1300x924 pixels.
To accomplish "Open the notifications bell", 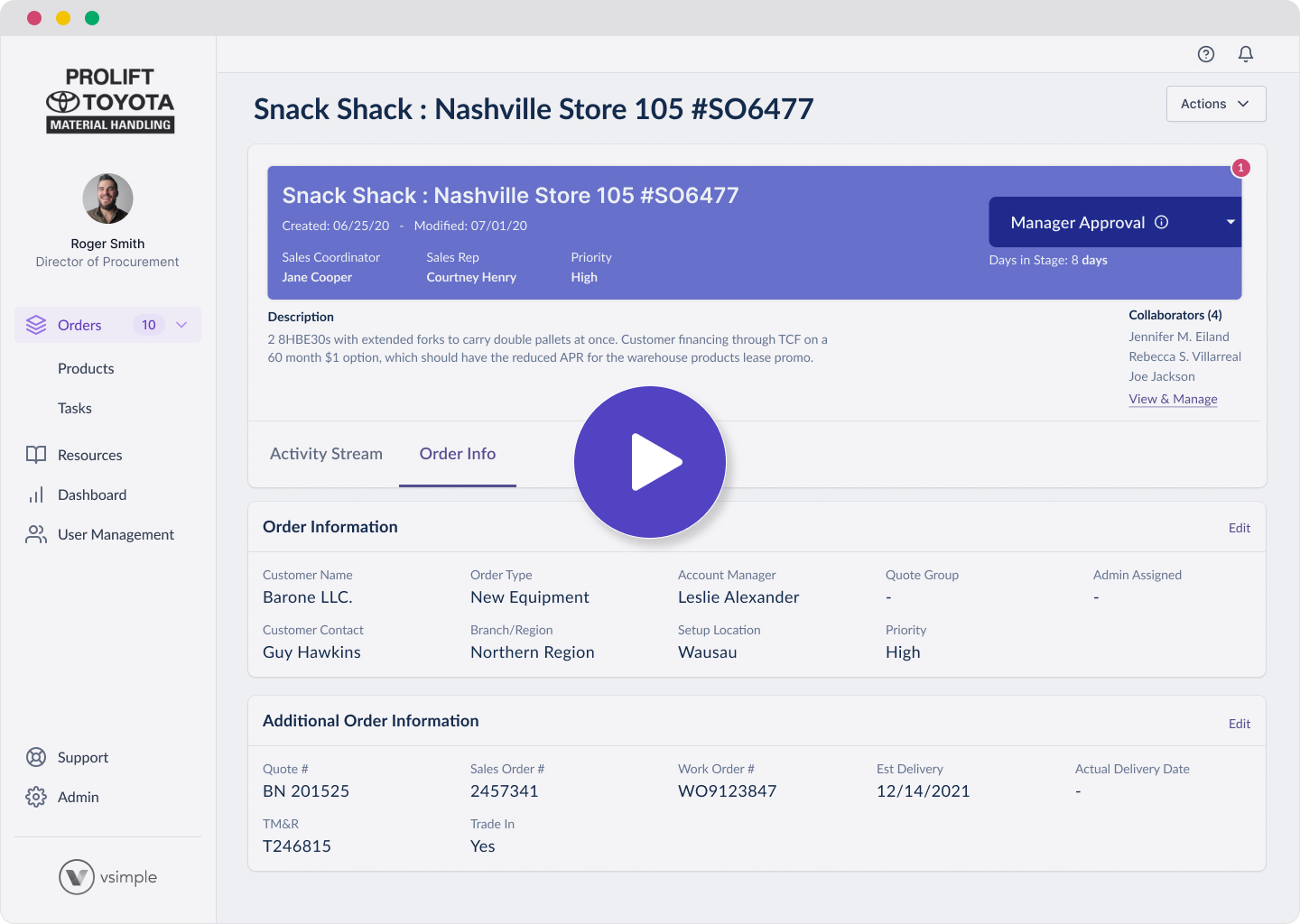I will tap(1246, 54).
